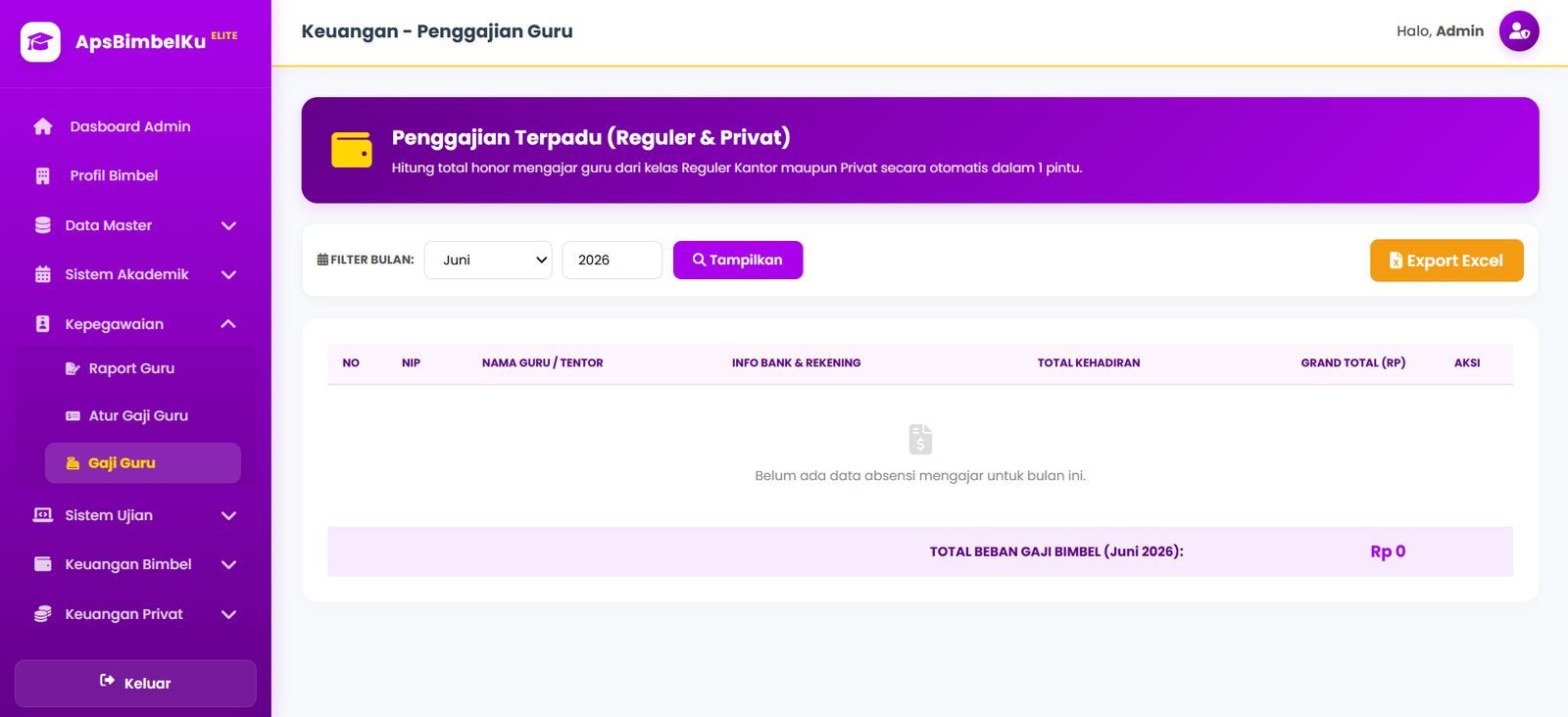Select the active Gaji Guru item
This screenshot has width=1568, height=717.
[x=143, y=463]
